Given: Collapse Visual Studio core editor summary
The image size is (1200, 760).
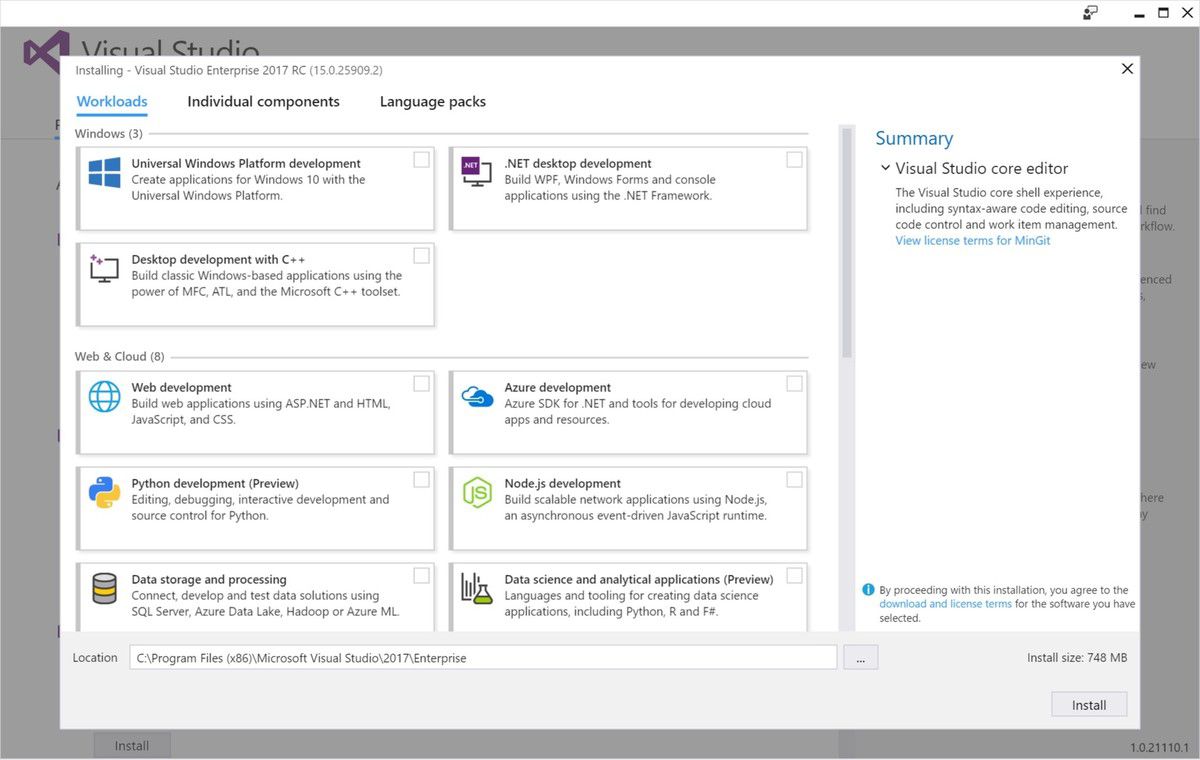Looking at the screenshot, I should pos(885,168).
